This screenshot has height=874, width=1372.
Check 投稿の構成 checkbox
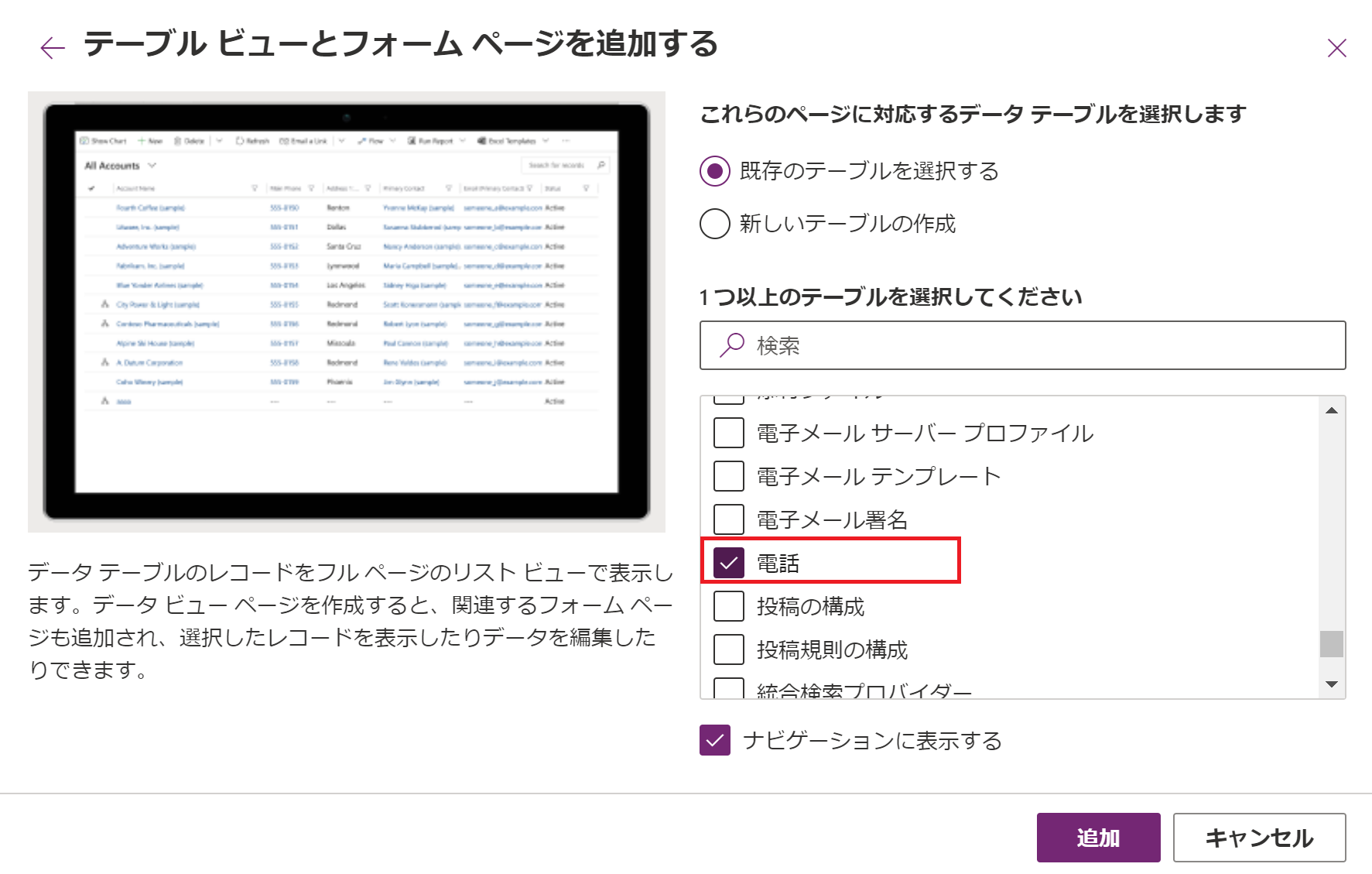tap(729, 606)
